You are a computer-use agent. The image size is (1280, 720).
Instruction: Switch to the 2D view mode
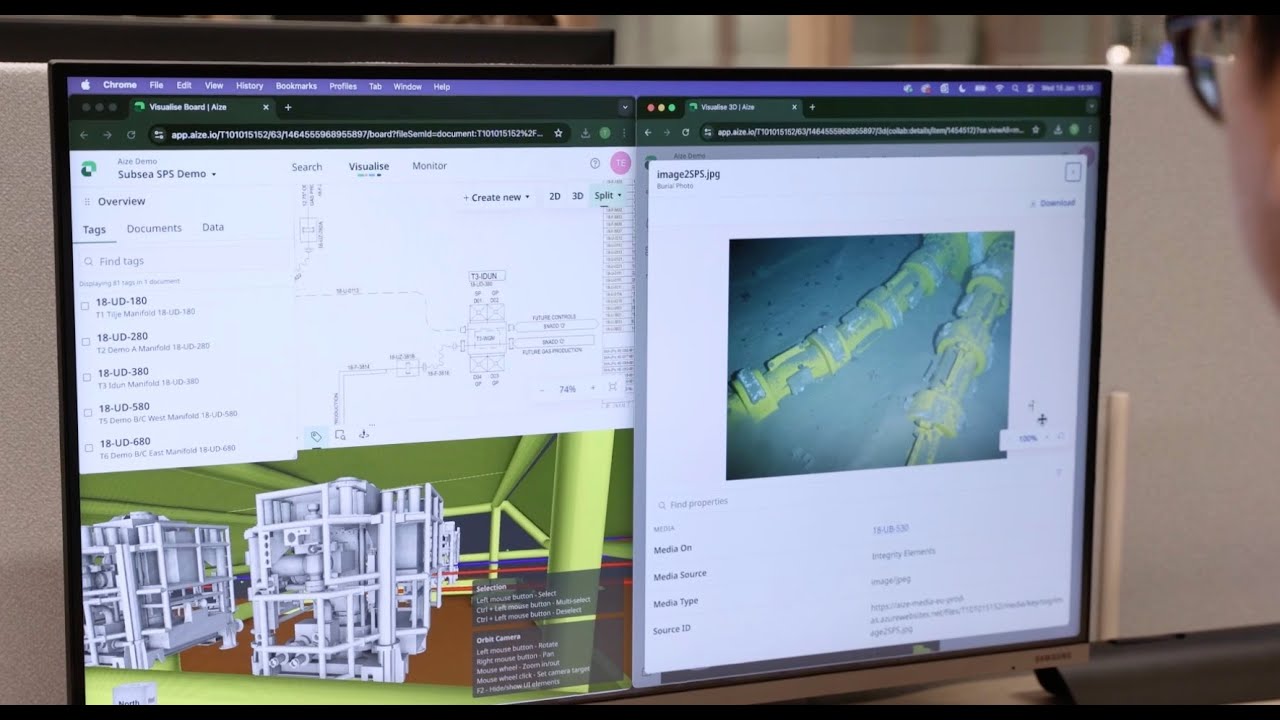(554, 196)
